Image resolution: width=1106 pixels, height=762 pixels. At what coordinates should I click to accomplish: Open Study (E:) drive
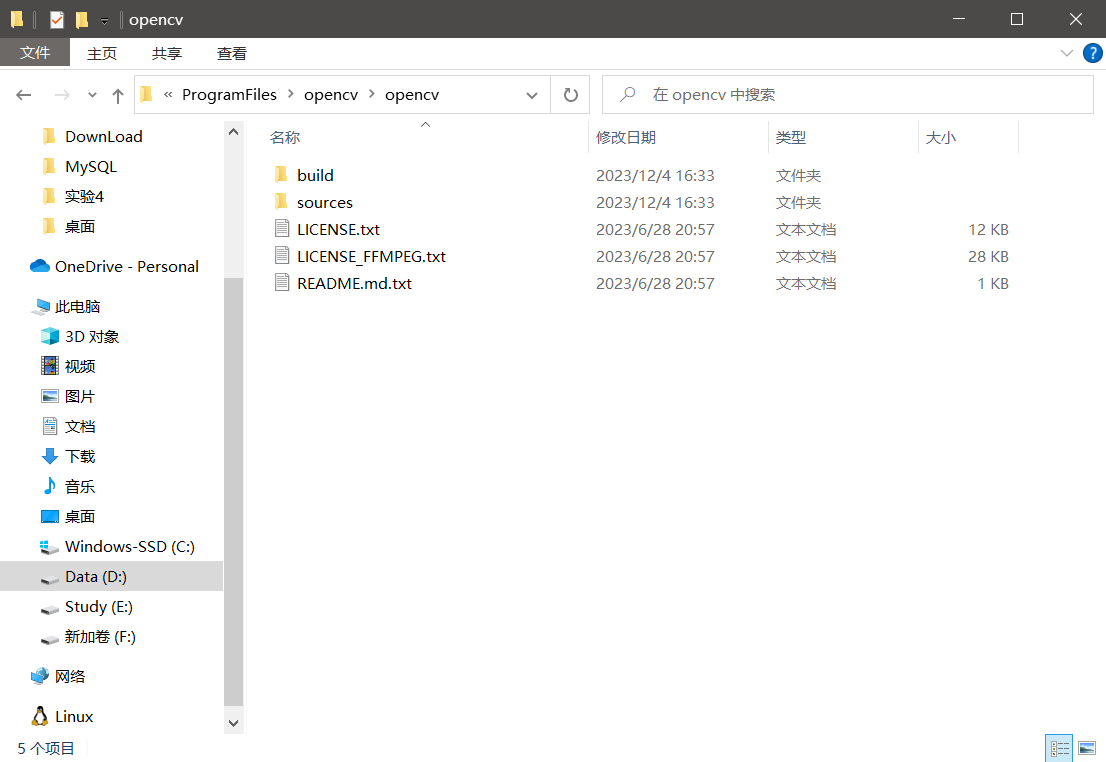coord(99,606)
